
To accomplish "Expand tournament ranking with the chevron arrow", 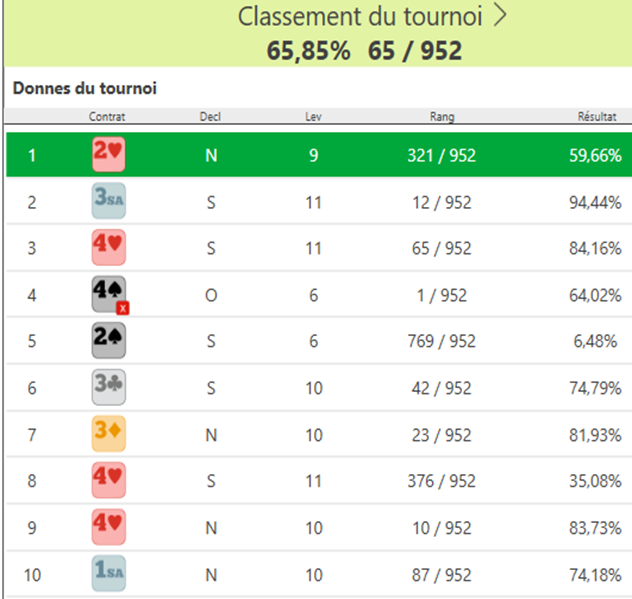I will click(x=500, y=16).
